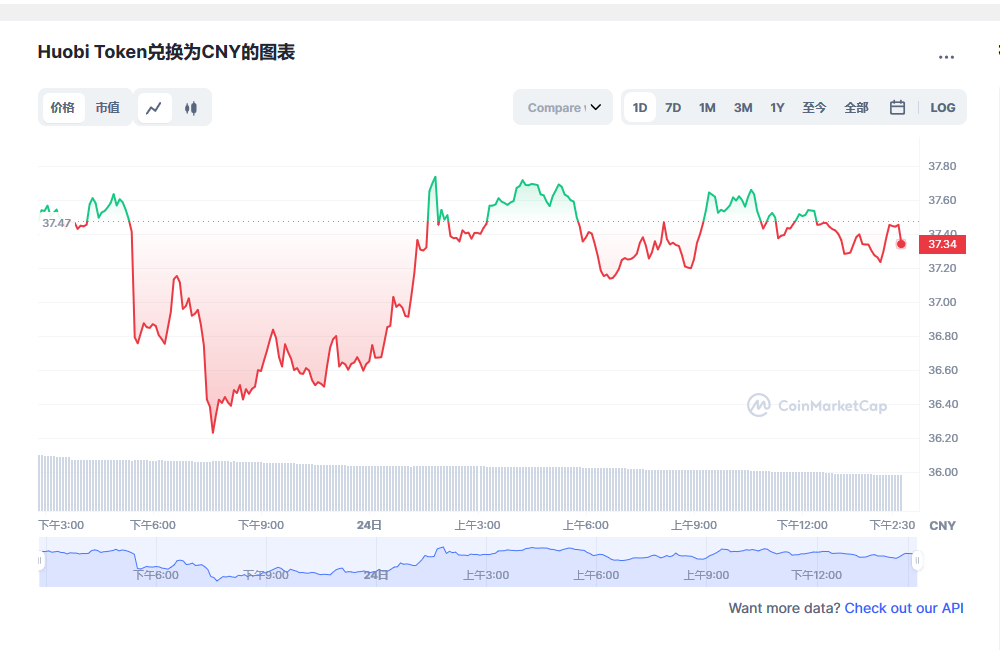1000x650 pixels.
Task: Click the 37.80 price axis label
Action: click(x=942, y=166)
